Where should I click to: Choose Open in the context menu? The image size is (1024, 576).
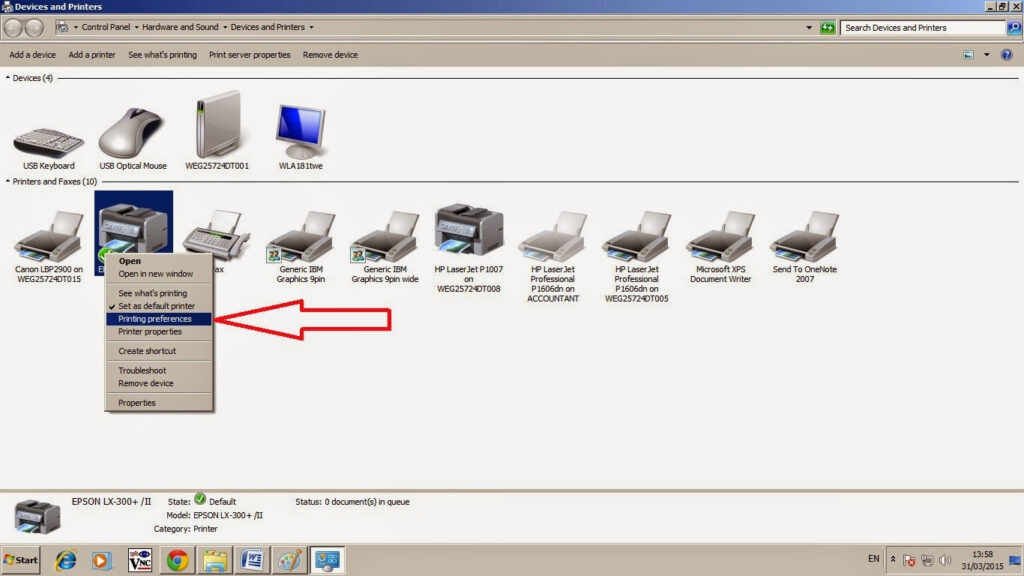pyautogui.click(x=159, y=261)
